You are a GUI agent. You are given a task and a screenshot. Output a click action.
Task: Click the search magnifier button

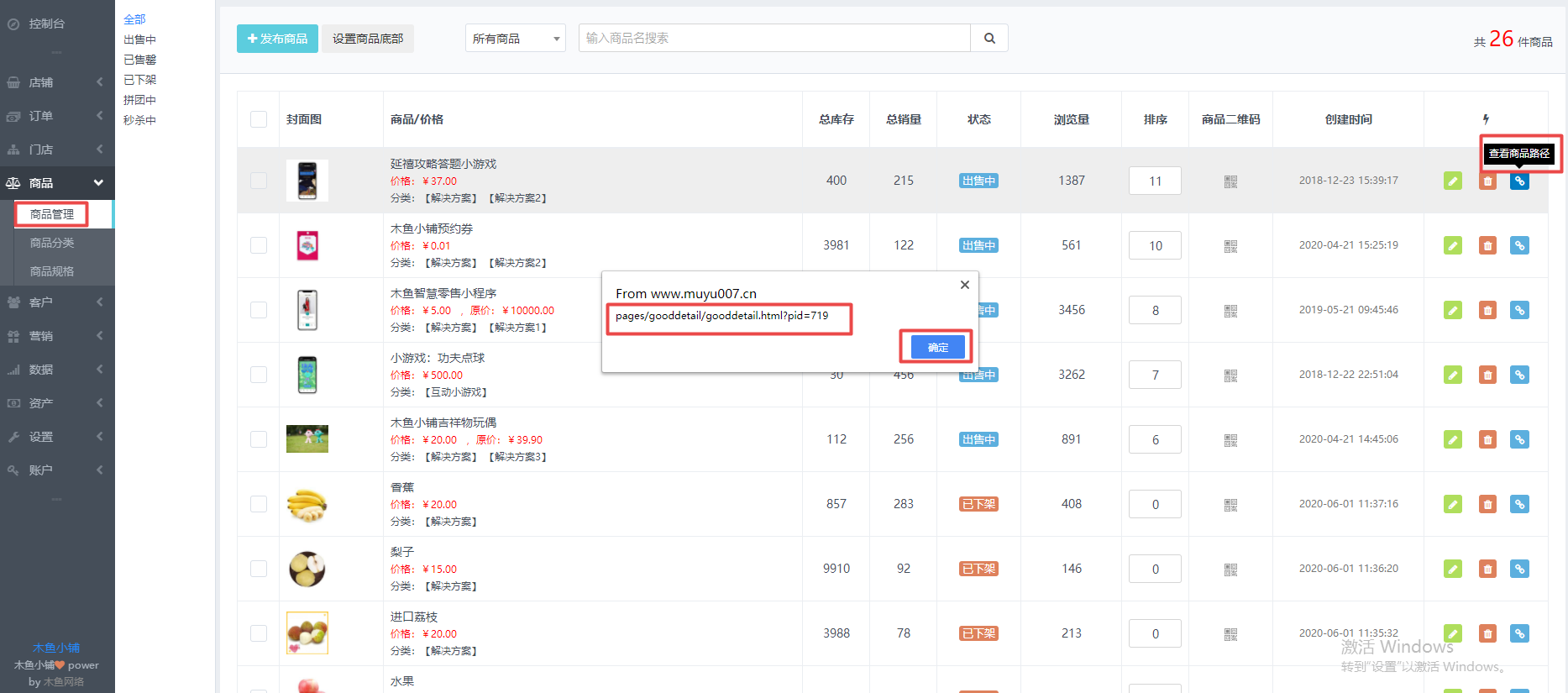point(989,38)
